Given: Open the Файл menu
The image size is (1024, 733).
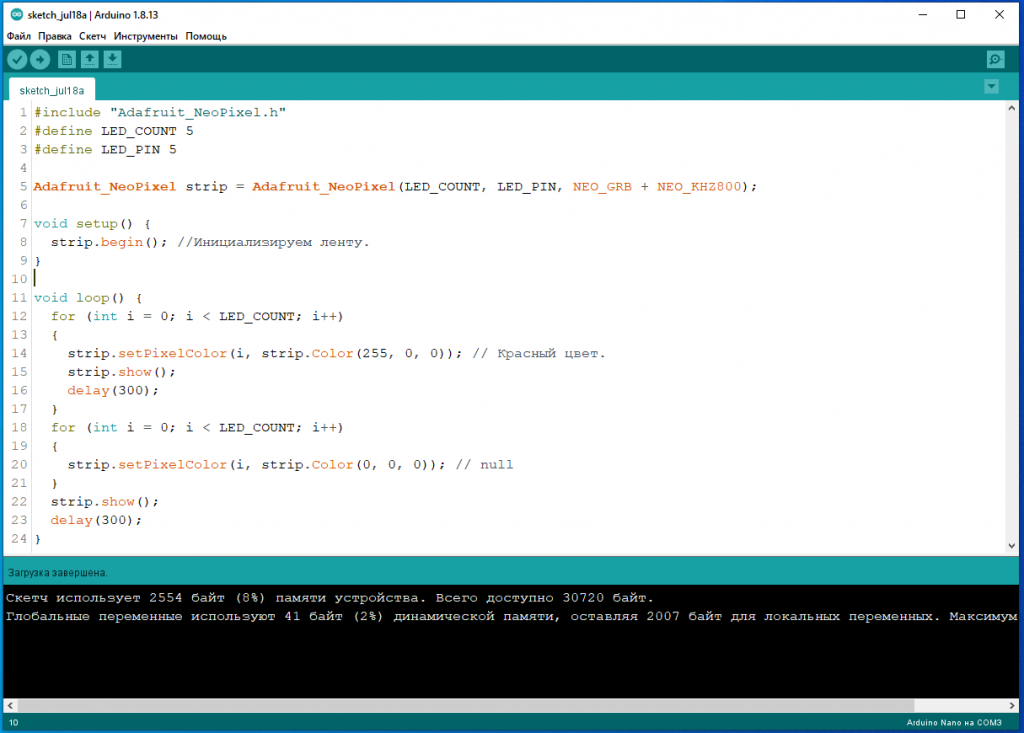Looking at the screenshot, I should pos(18,36).
